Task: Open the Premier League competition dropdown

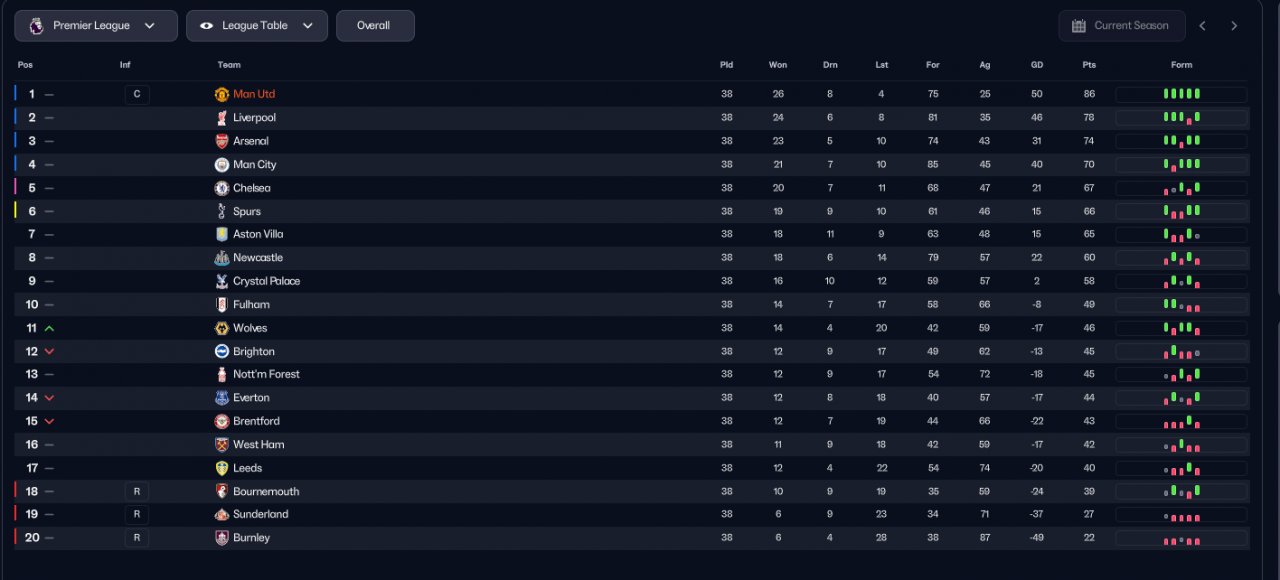Action: point(96,26)
